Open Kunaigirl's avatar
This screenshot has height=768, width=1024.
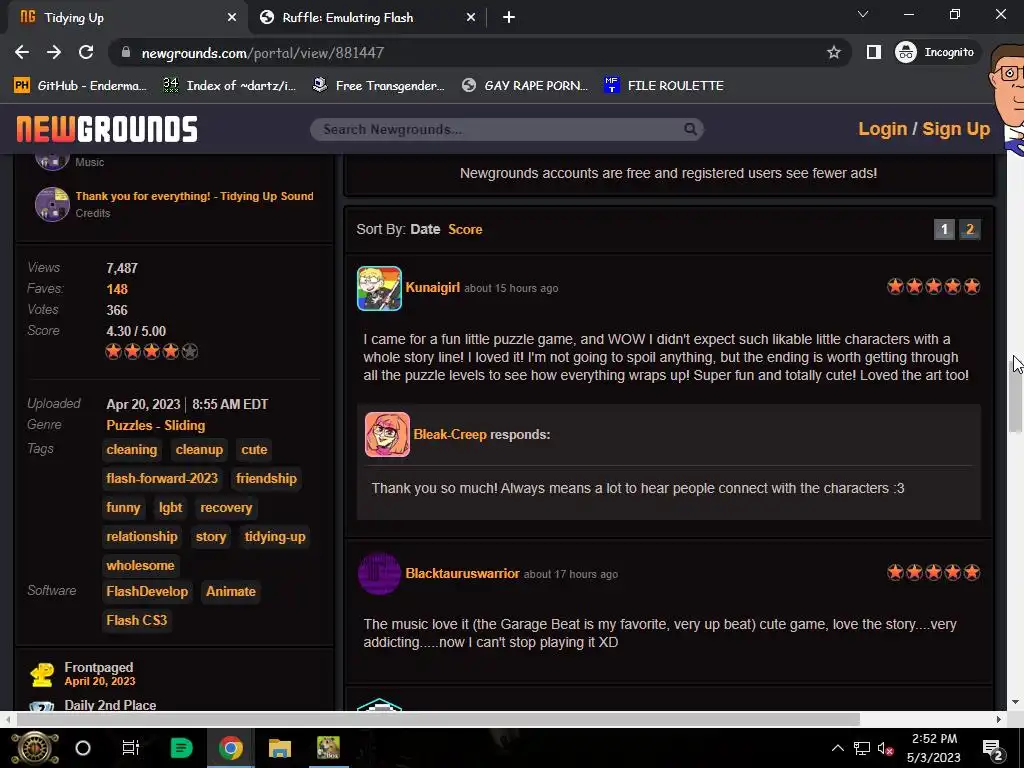coord(379,288)
